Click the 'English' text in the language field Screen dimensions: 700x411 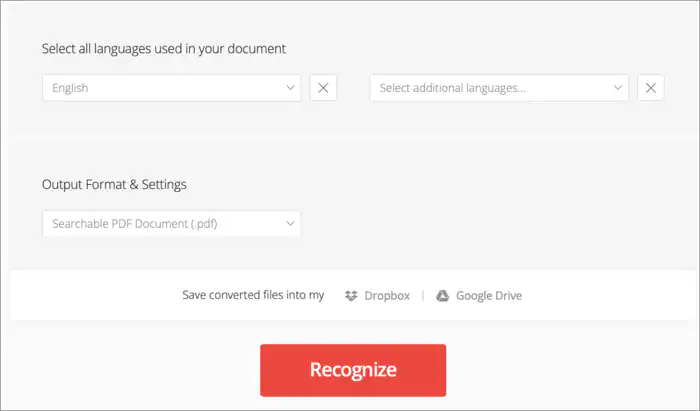click(70, 88)
